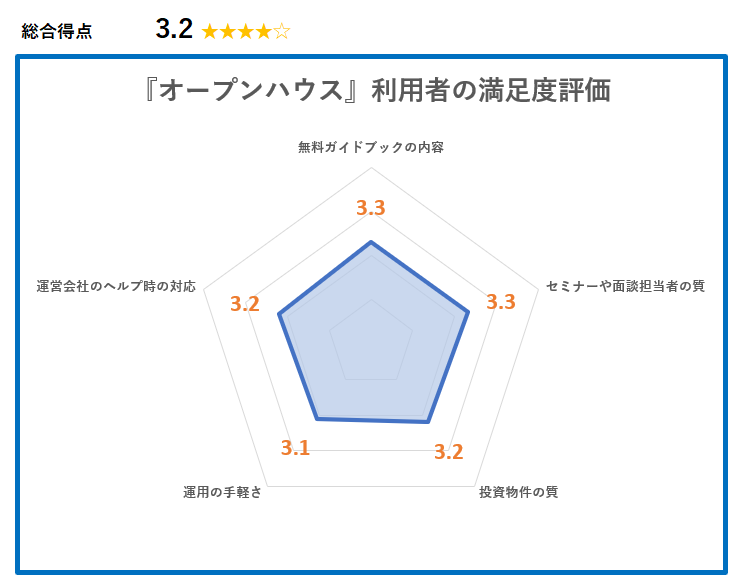Click the first filled gold star
This screenshot has width=742, height=587.
[x=210, y=32]
